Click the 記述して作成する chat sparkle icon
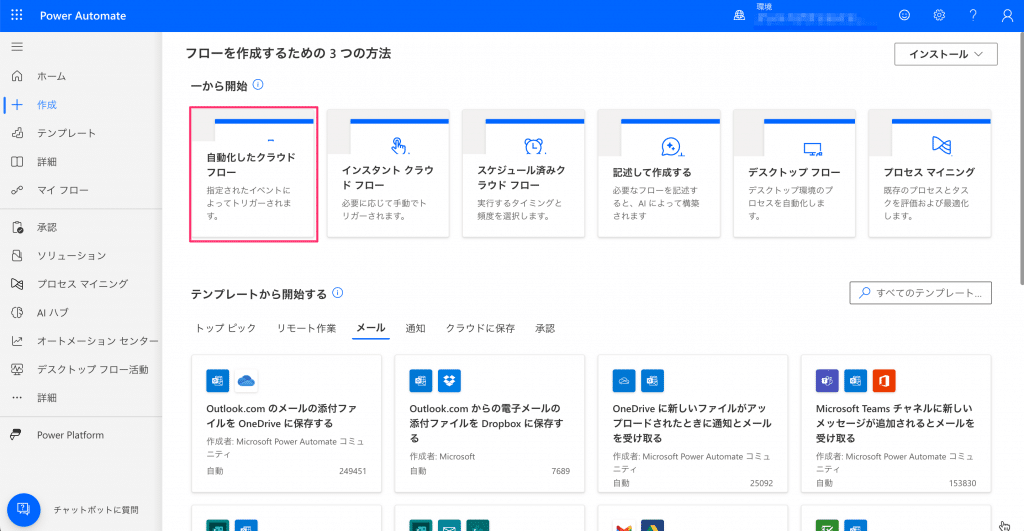The image size is (1024, 531). pyautogui.click(x=672, y=147)
